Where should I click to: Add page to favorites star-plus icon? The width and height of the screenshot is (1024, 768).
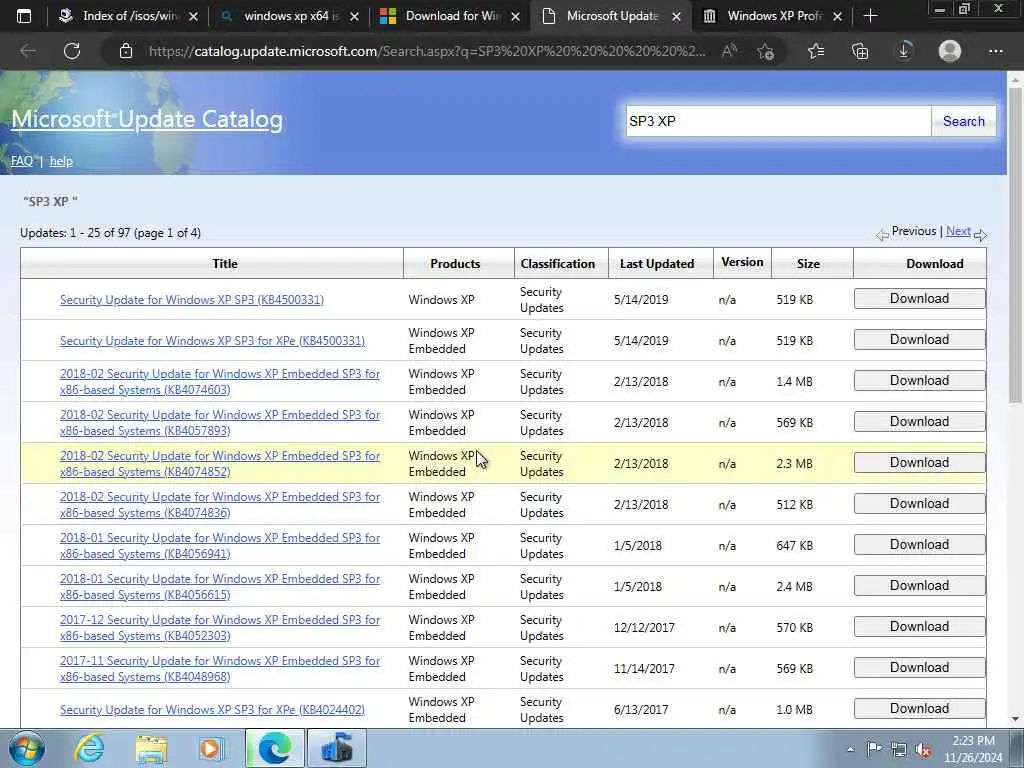(766, 51)
